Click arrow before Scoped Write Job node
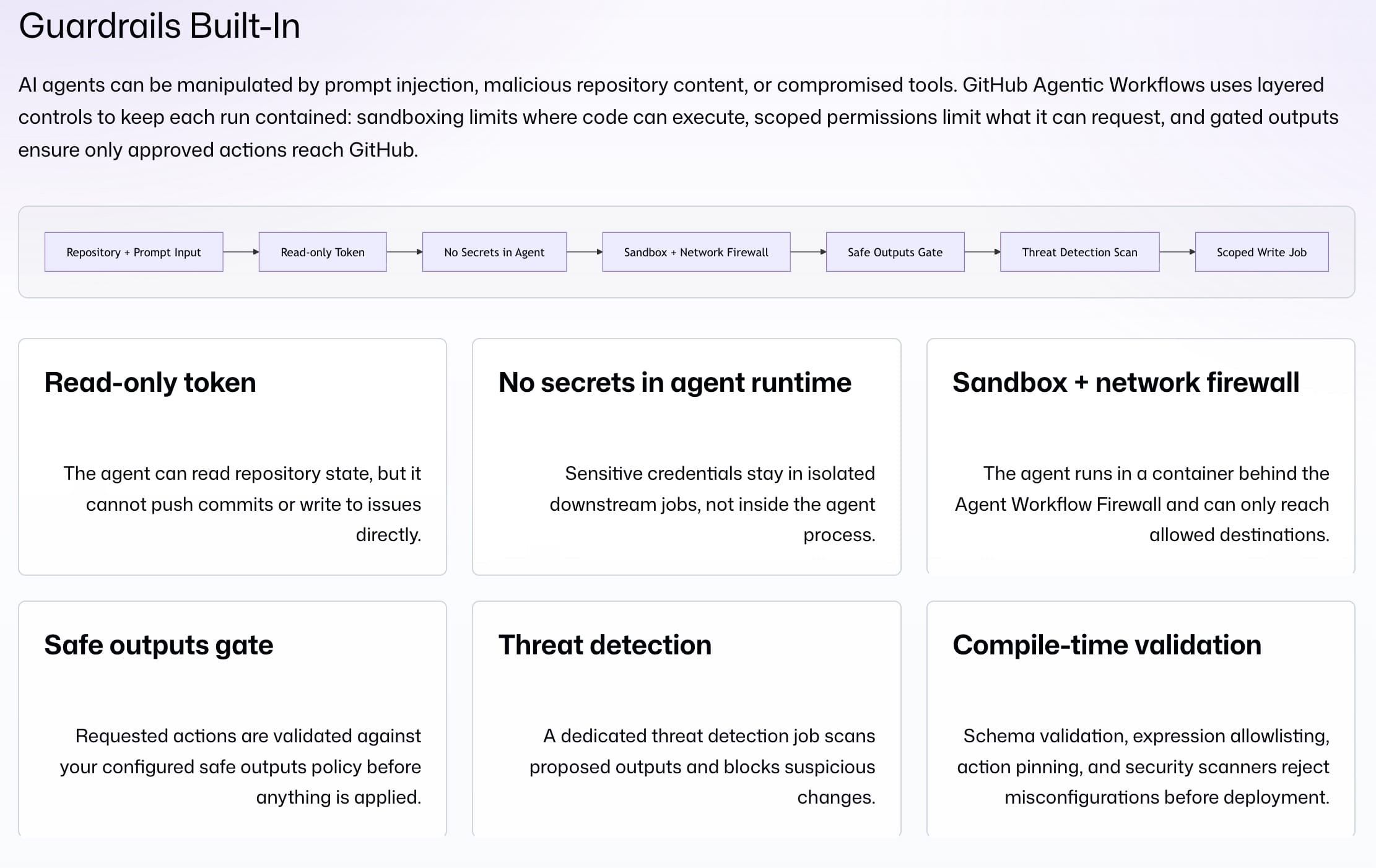 (x=1177, y=252)
